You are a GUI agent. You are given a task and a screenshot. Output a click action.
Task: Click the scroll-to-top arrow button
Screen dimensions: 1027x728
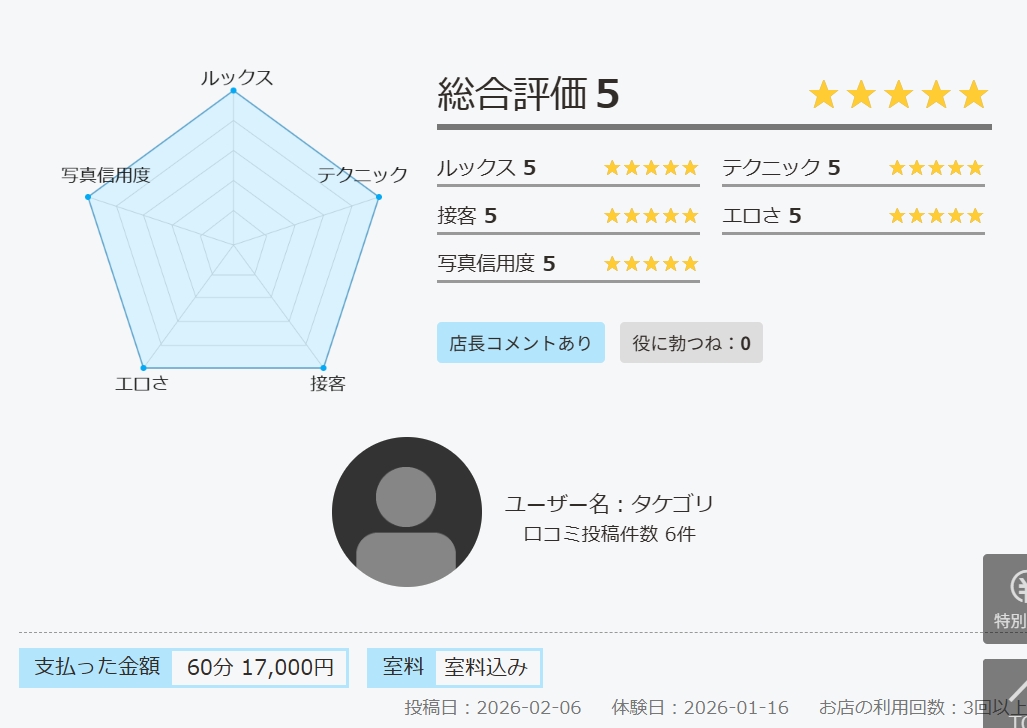point(1008,693)
